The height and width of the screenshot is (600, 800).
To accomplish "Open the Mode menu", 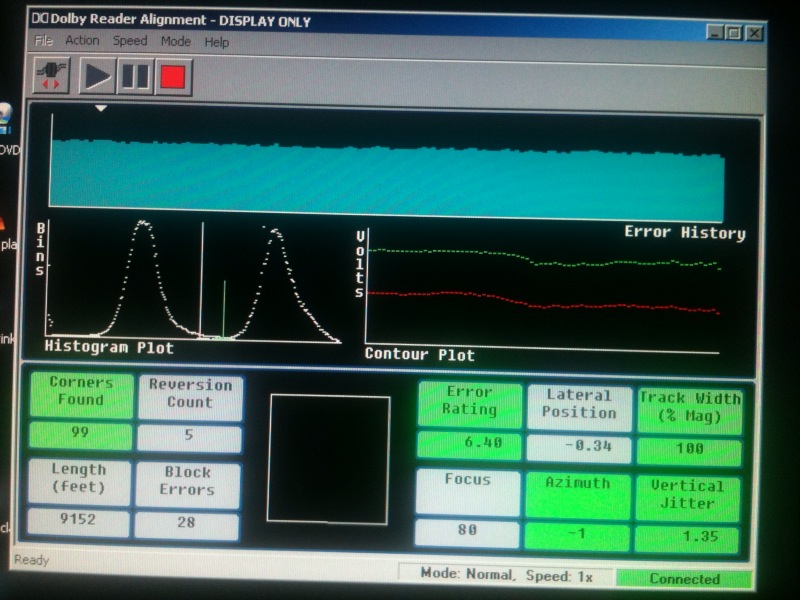I will [176, 42].
